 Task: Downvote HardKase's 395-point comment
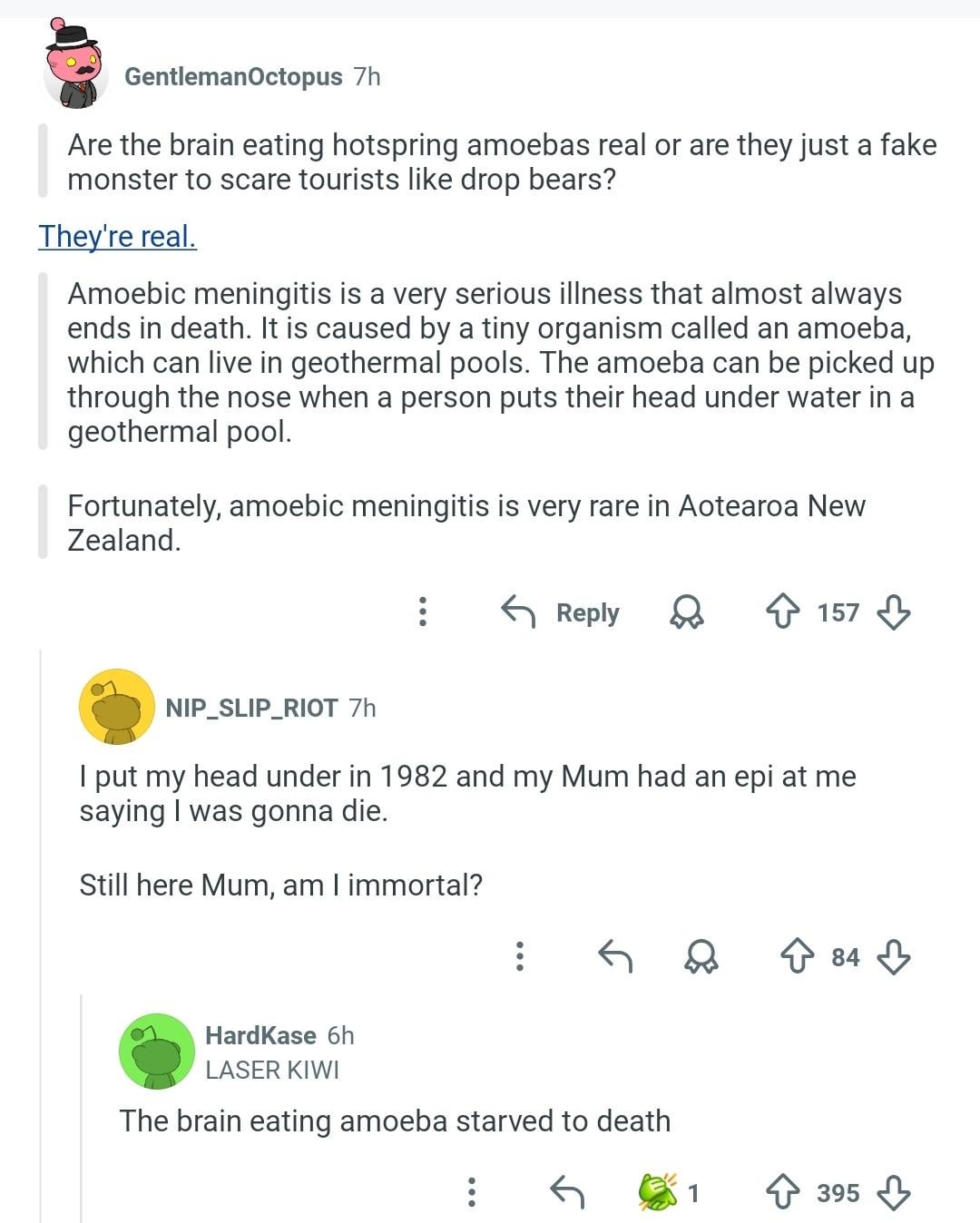click(x=894, y=1191)
